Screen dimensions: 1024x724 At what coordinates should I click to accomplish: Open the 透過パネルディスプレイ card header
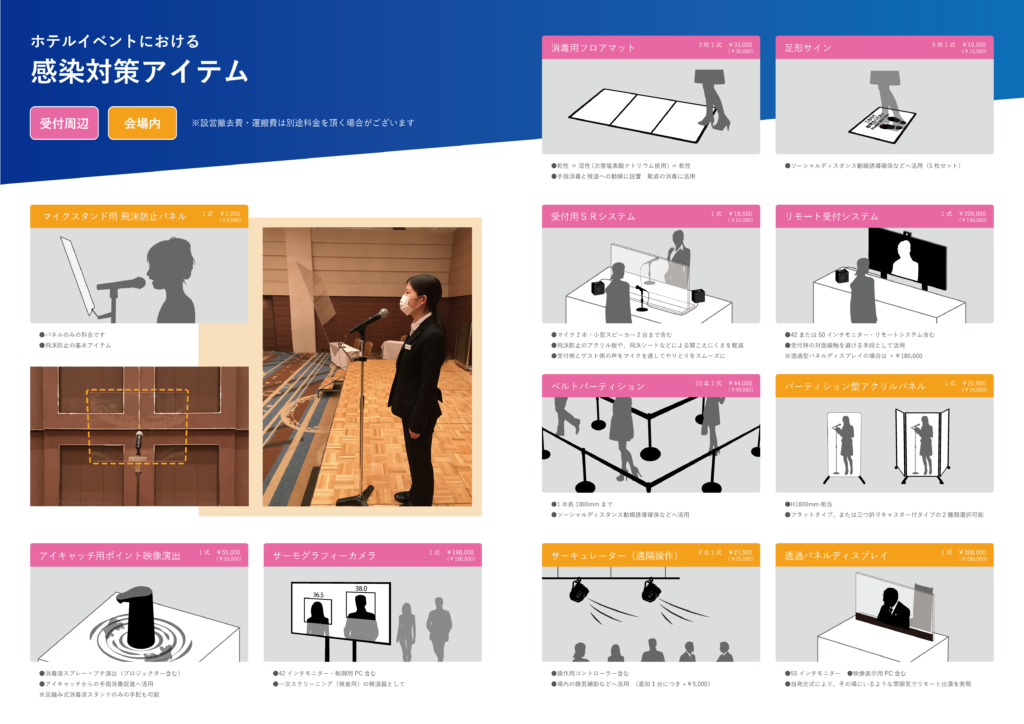click(x=884, y=555)
